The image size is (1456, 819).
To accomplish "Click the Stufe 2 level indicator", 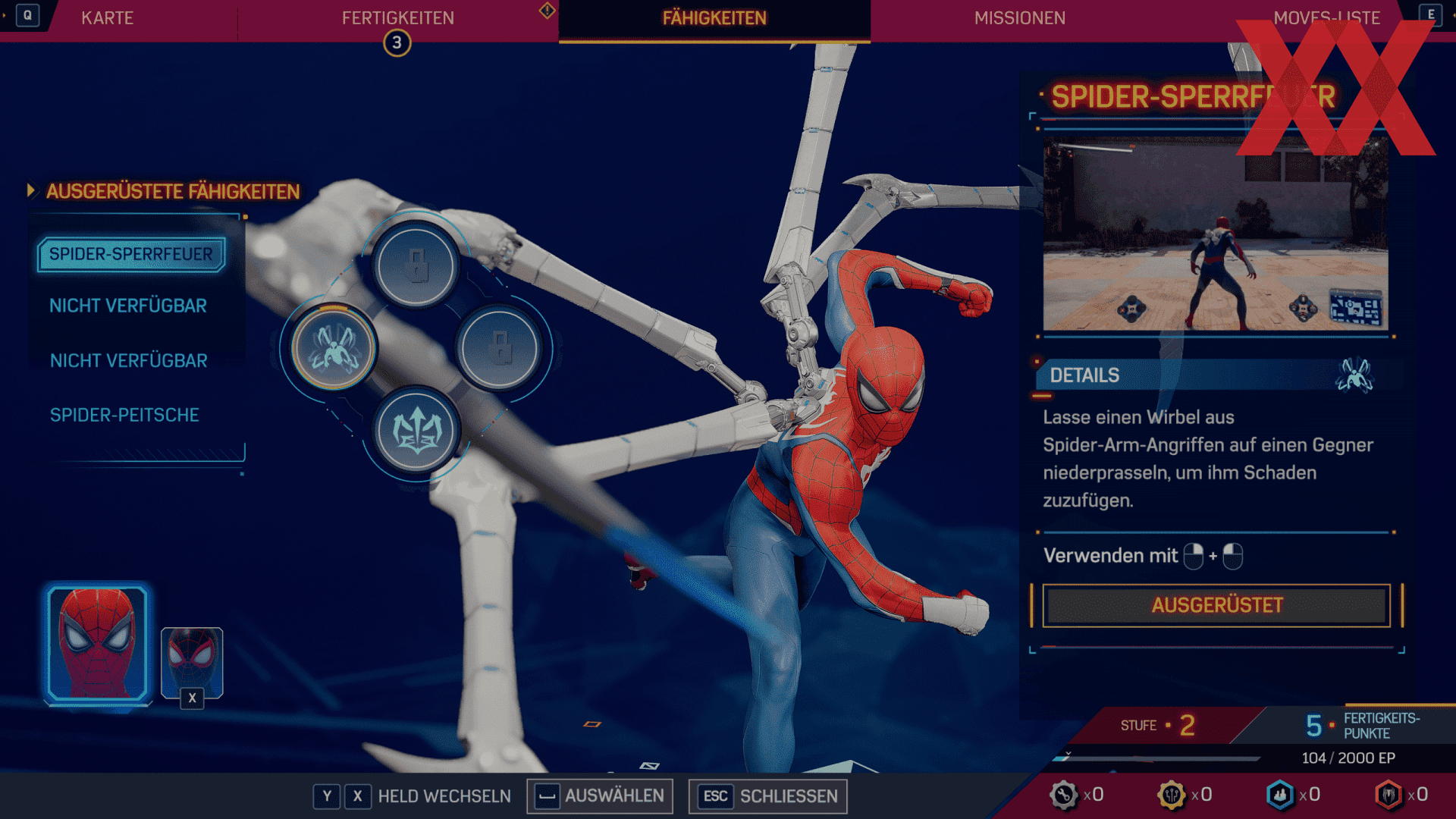I will coord(1158,726).
